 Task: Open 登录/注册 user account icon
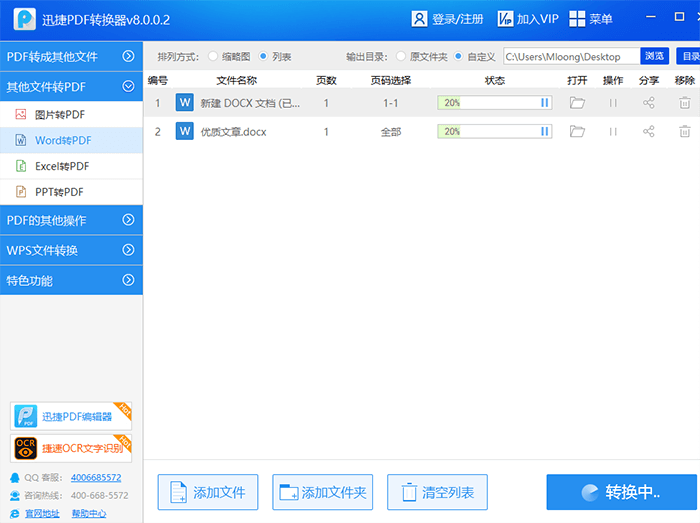tap(419, 19)
